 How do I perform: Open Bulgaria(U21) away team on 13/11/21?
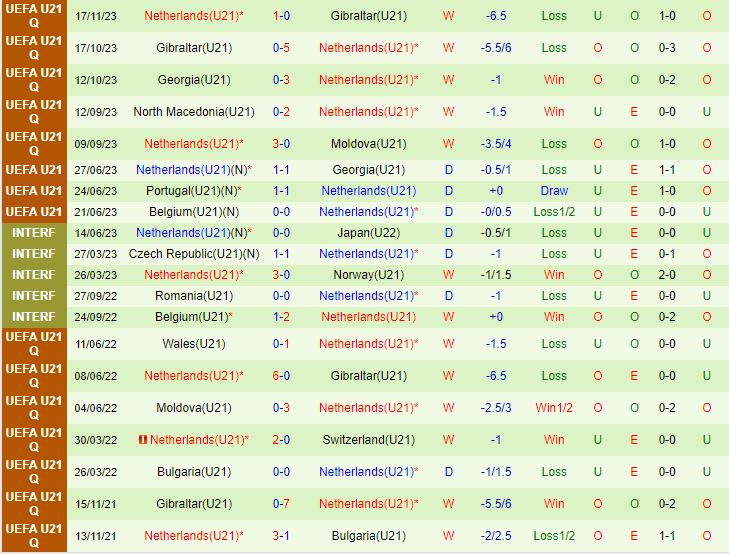coord(369,536)
